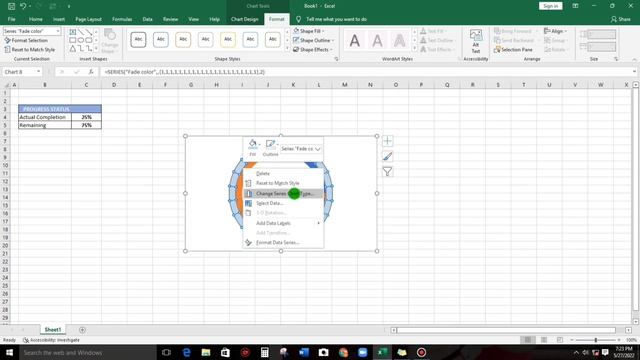The height and width of the screenshot is (360, 640).
Task: Pick the triangle shape in Insert Shapes
Action: pyautogui.click(x=73, y=49)
